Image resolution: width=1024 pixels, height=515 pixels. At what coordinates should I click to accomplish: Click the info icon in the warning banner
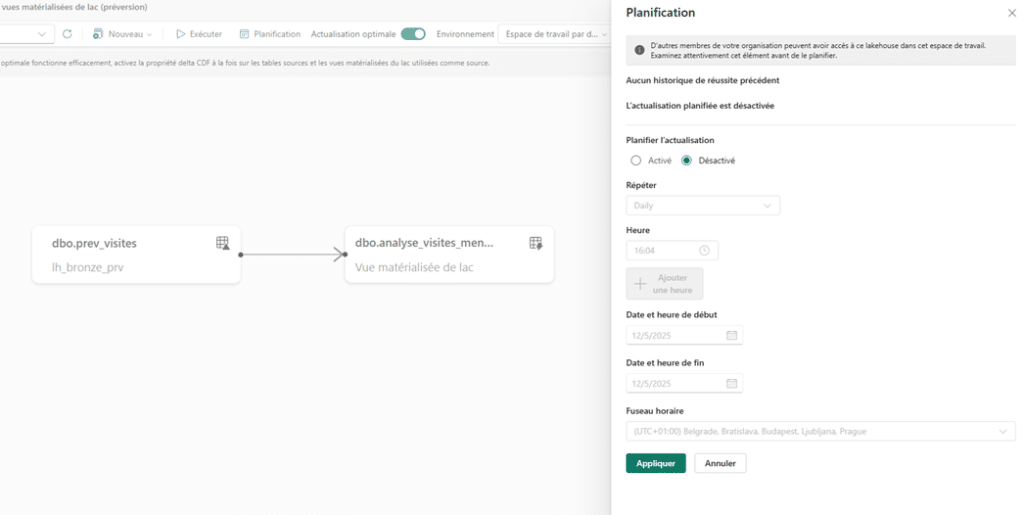point(639,50)
